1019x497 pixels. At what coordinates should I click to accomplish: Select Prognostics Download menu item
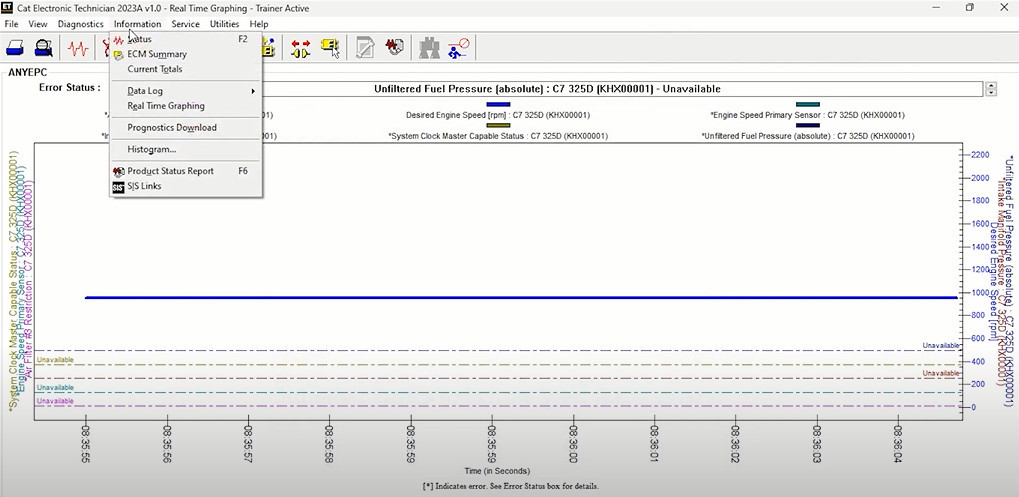tap(172, 127)
